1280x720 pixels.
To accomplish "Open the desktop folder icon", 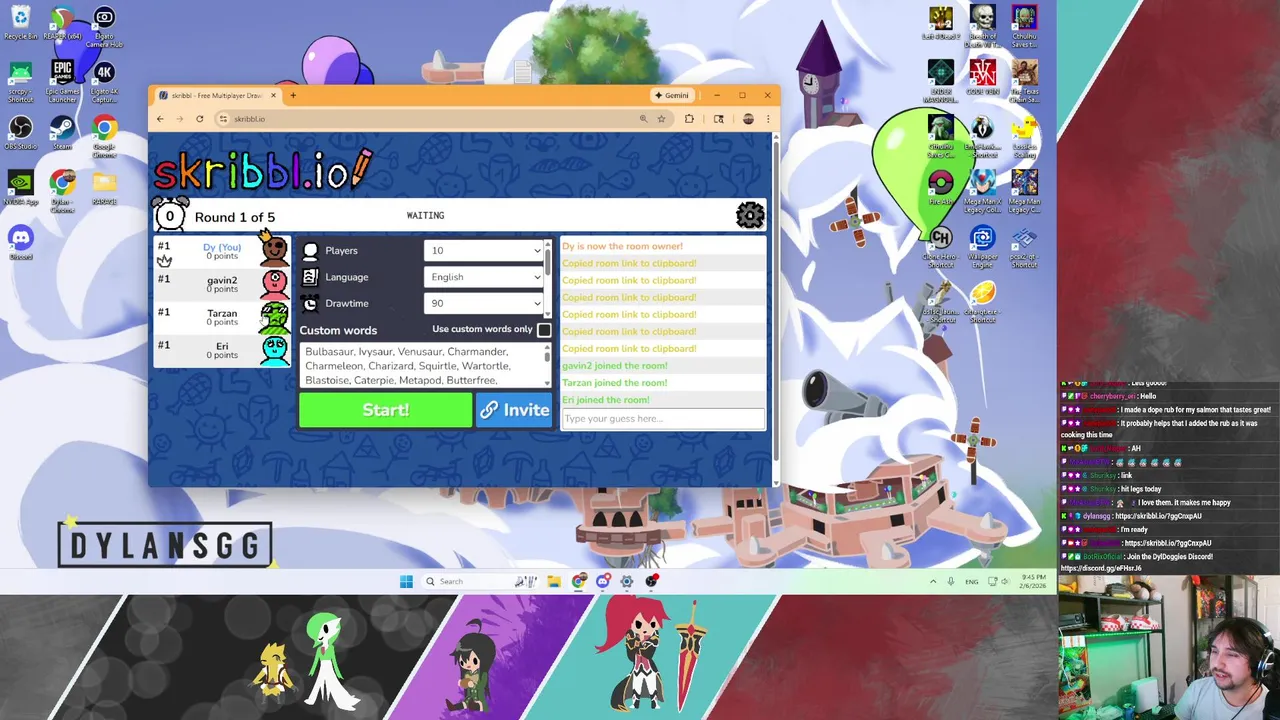I will [x=104, y=187].
